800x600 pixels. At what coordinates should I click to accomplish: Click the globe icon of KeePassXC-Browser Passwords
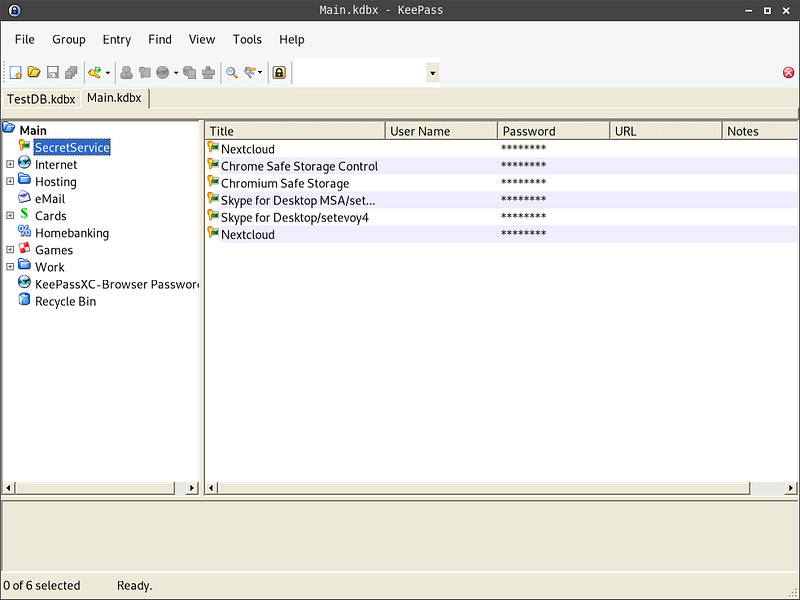click(24, 282)
